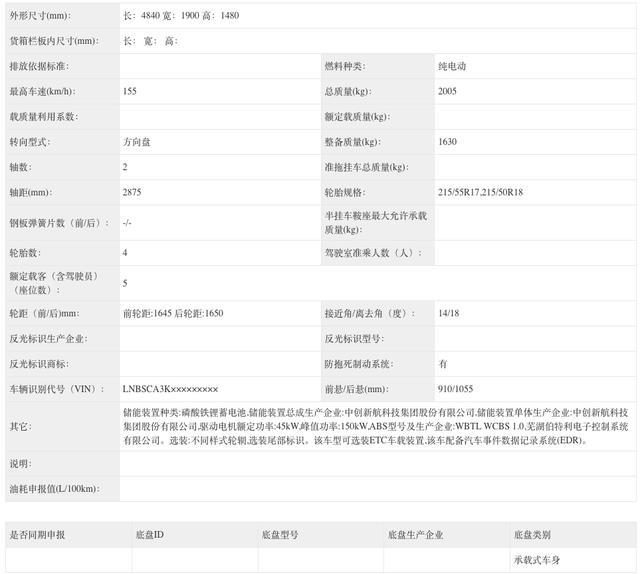Click the 前悬/后悬(mm) label
640x574 pixels.
click(x=357, y=389)
